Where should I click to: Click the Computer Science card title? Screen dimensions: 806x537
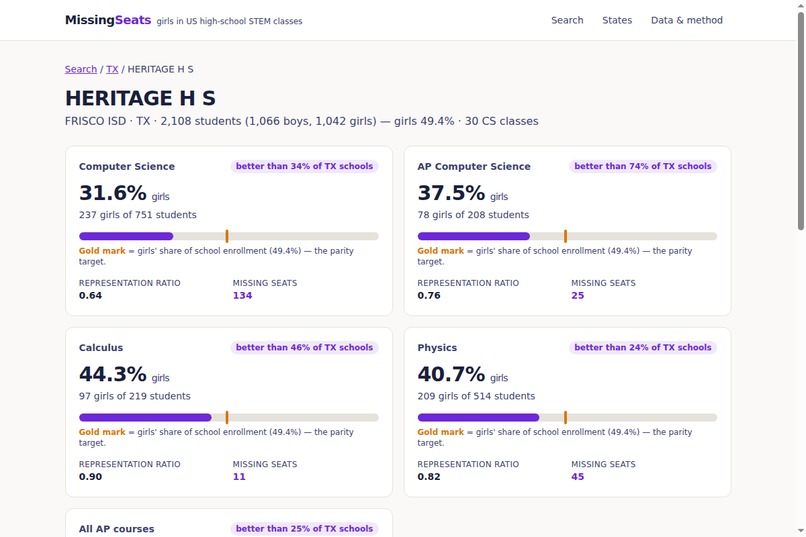126,166
